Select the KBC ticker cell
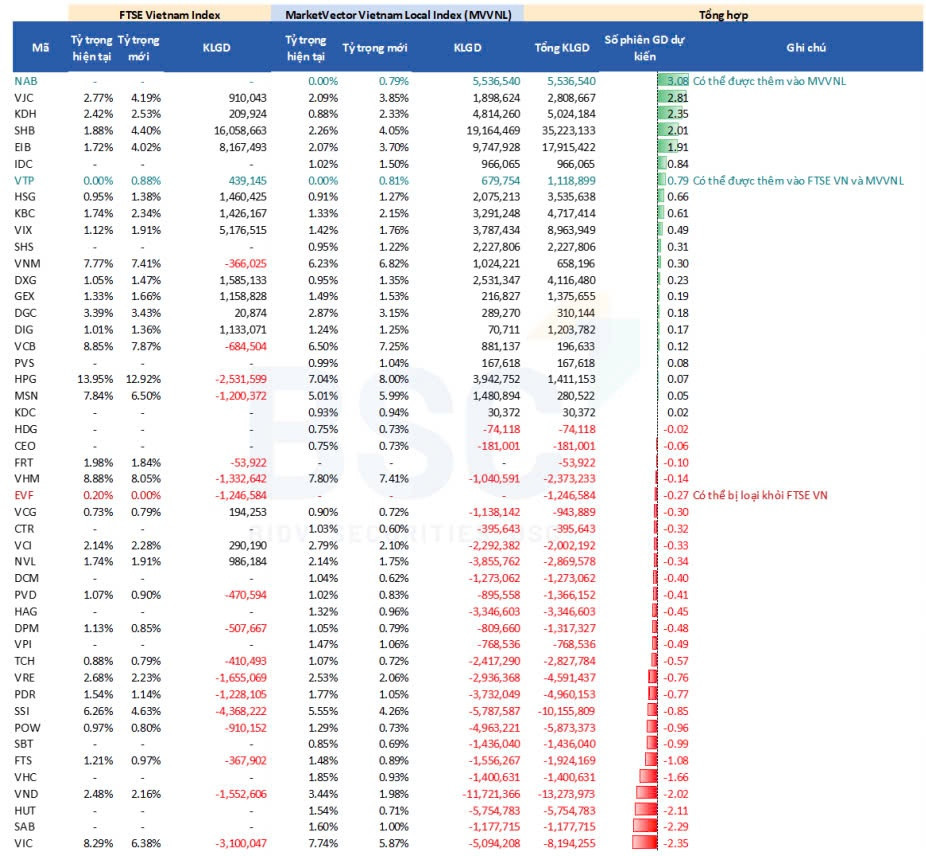 25,213
